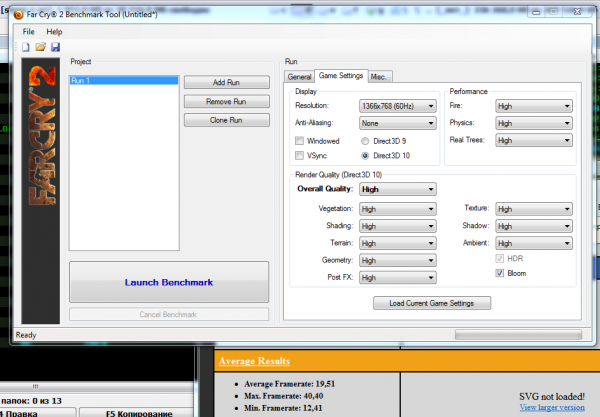
Task: Select the Direct3D 10 radio button
Action: point(365,156)
